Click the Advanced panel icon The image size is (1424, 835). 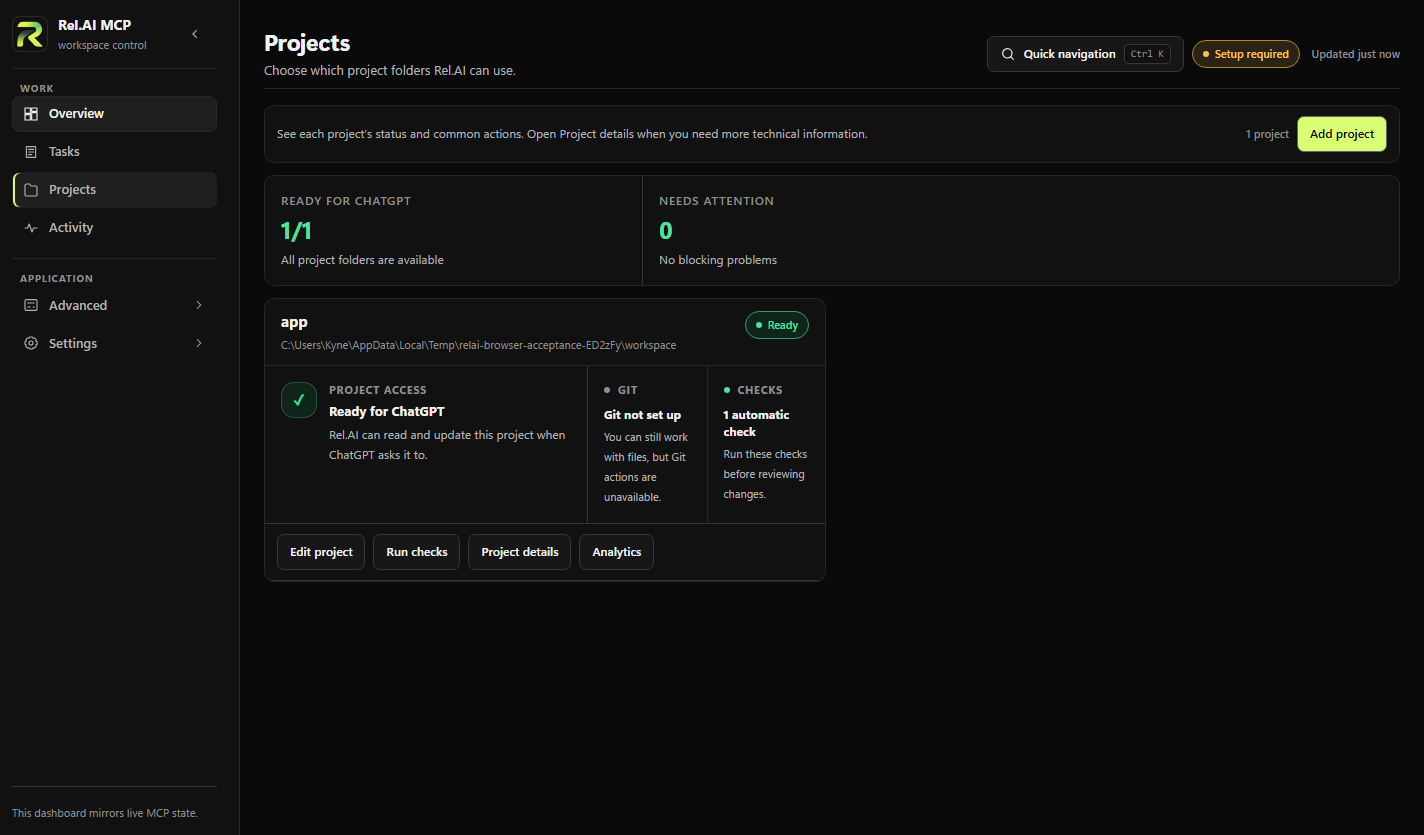pyautogui.click(x=31, y=306)
